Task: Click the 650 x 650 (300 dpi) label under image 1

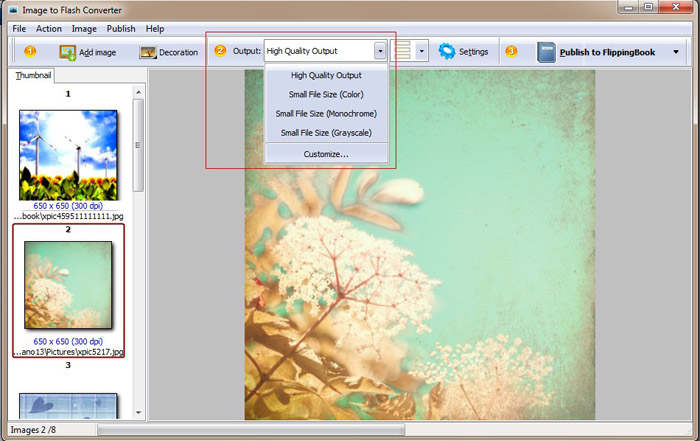Action: pos(68,206)
